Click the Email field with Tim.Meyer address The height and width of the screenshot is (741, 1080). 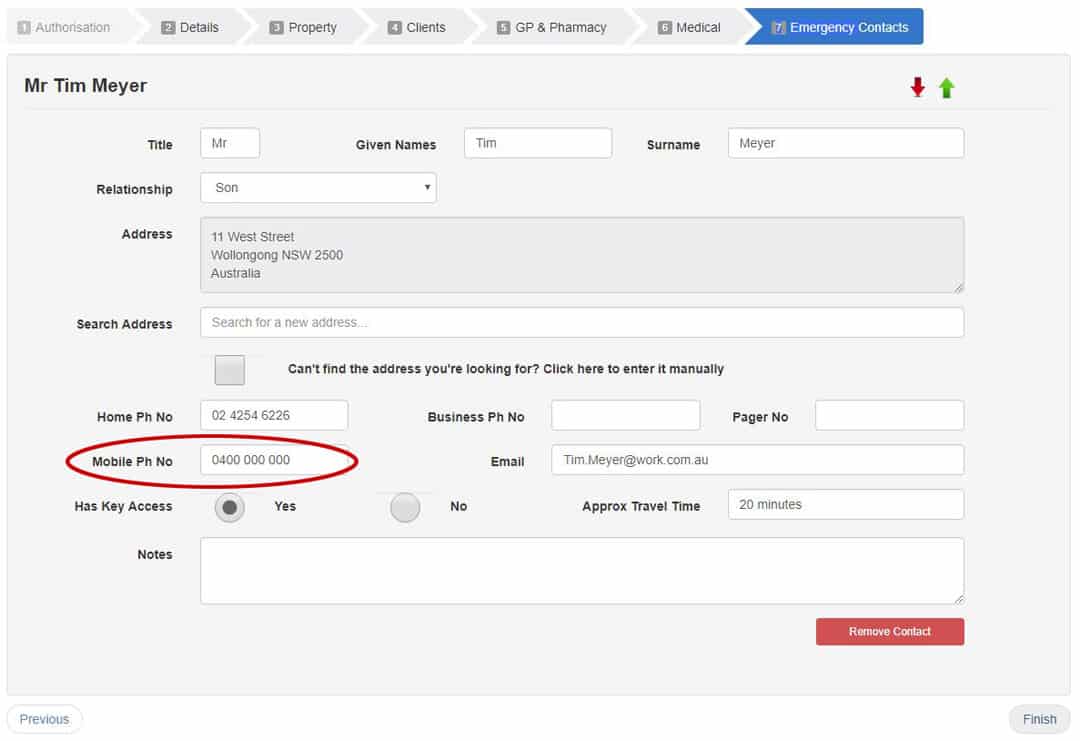[x=758, y=460]
